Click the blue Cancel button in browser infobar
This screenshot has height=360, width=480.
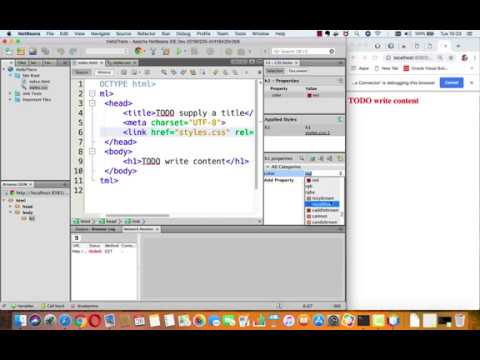451,83
